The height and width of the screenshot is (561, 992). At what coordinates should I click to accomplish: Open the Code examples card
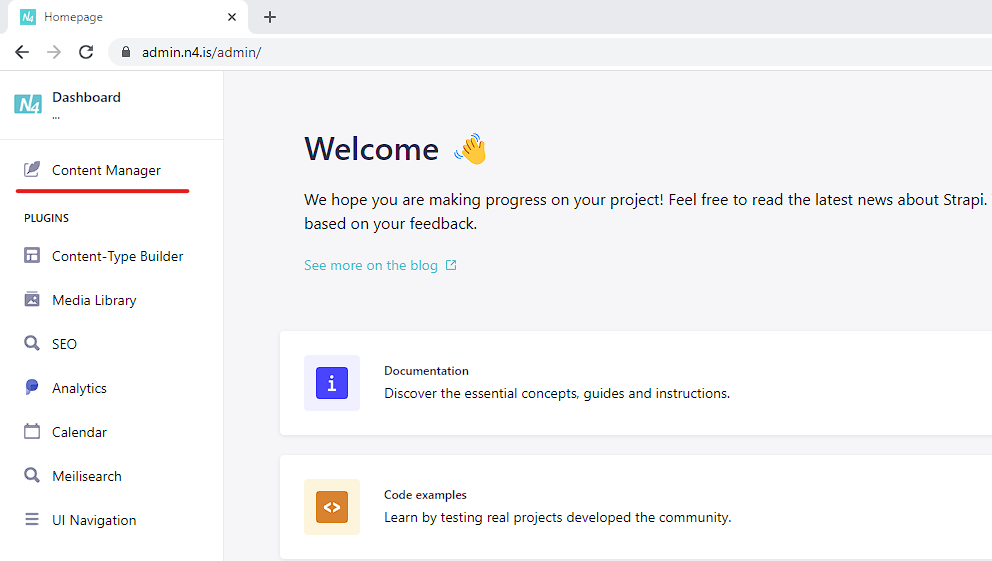[x=636, y=507]
